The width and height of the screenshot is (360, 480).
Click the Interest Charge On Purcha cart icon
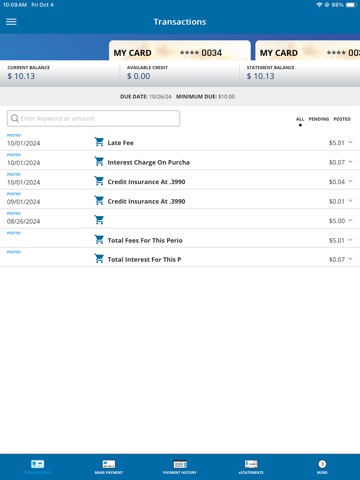(x=99, y=162)
